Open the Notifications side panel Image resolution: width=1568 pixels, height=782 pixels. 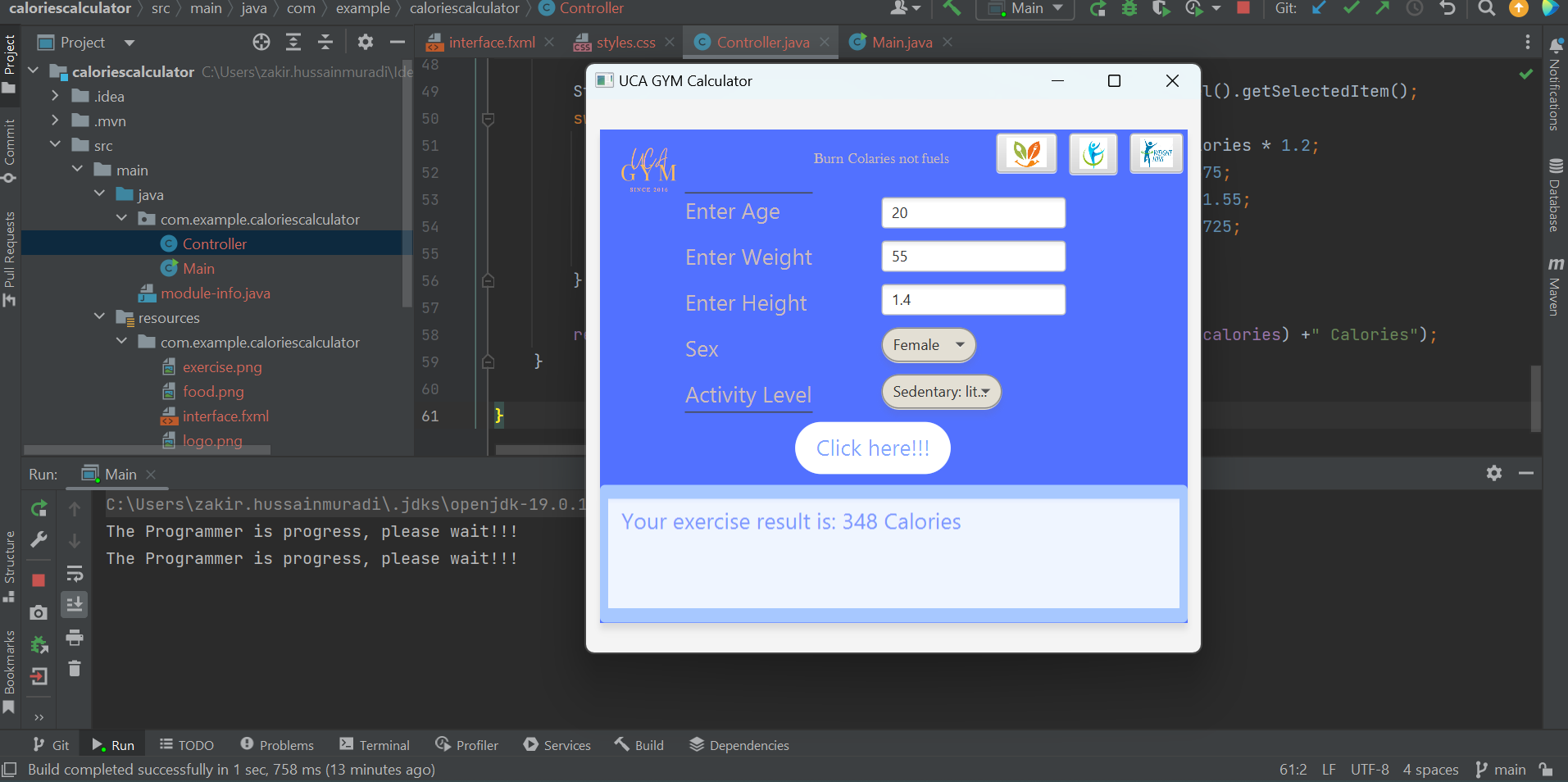[1555, 85]
